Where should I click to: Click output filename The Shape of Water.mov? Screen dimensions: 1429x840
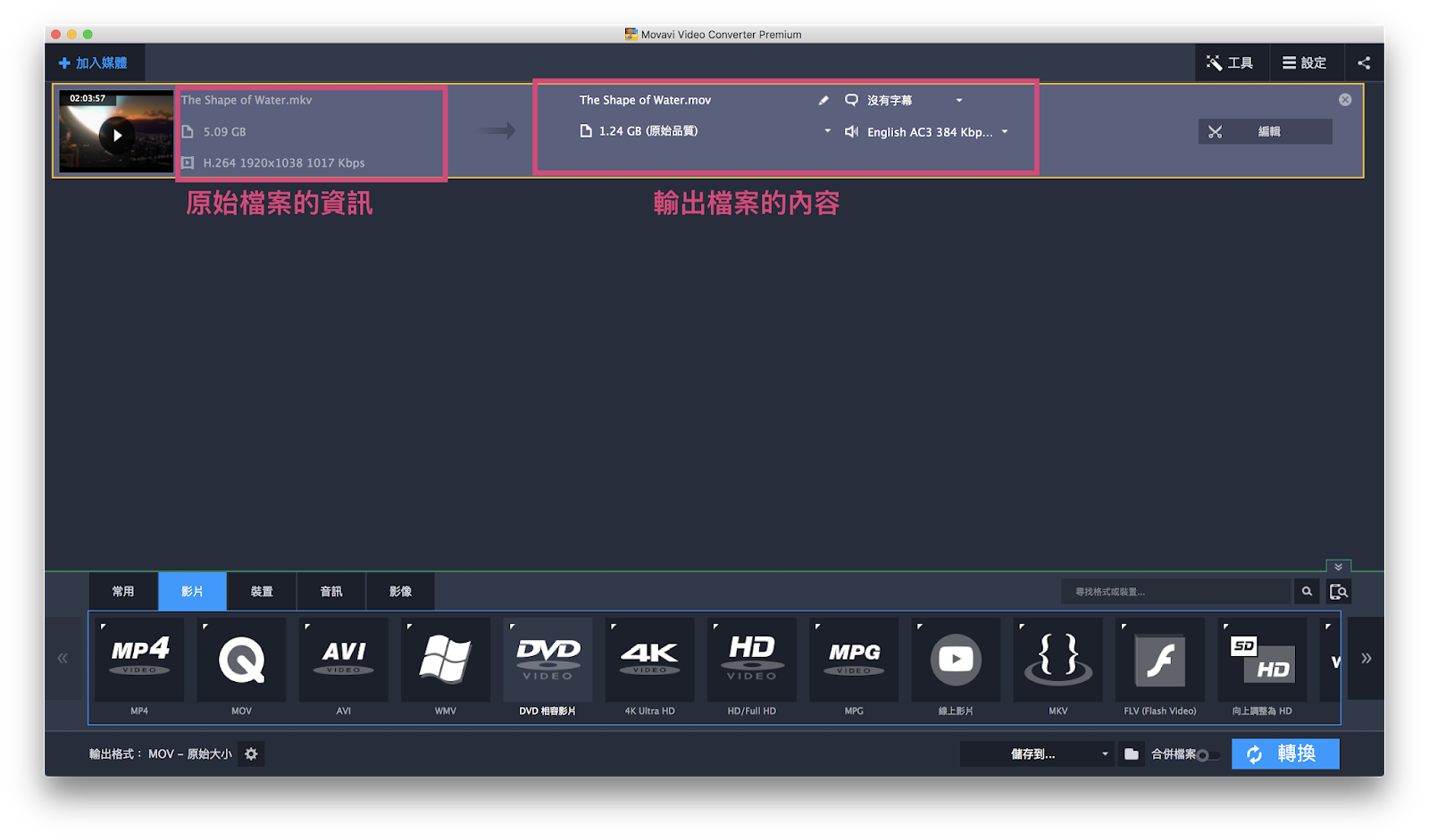pyautogui.click(x=645, y=100)
